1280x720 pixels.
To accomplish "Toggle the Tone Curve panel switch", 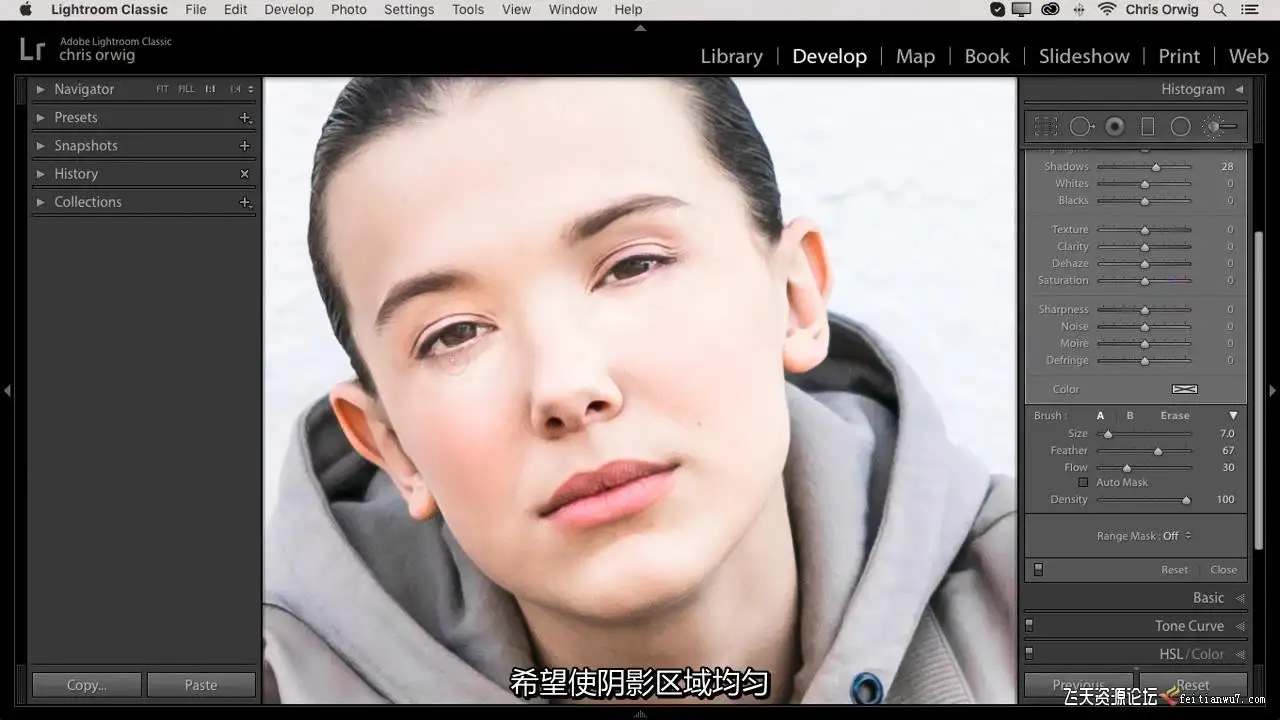I will 1029,626.
